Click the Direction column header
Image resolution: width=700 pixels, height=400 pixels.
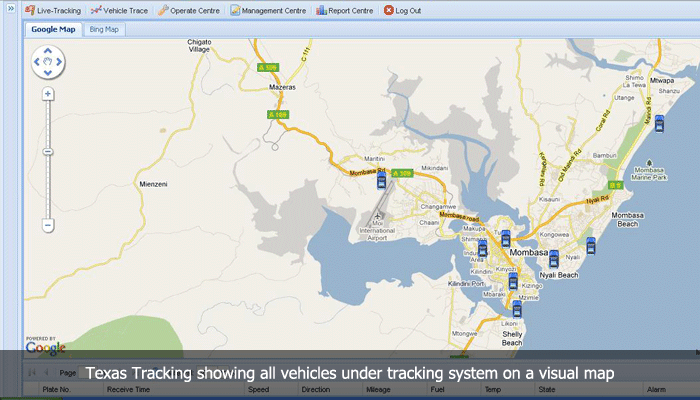point(315,389)
